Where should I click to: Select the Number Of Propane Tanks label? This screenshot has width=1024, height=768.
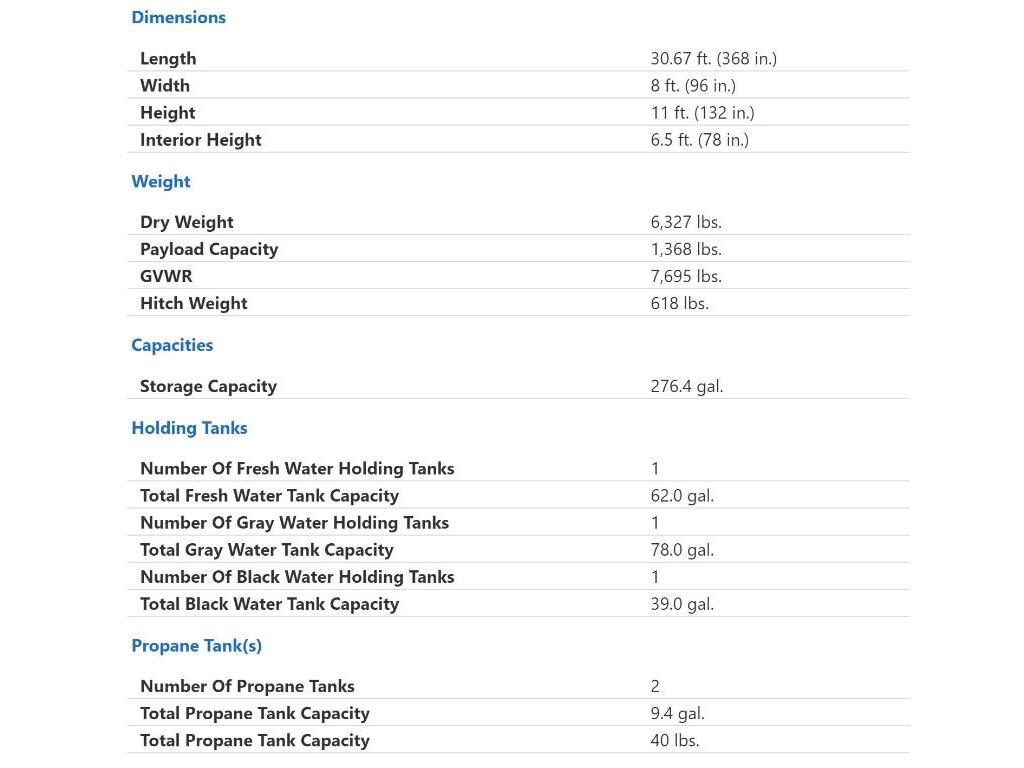click(x=247, y=686)
